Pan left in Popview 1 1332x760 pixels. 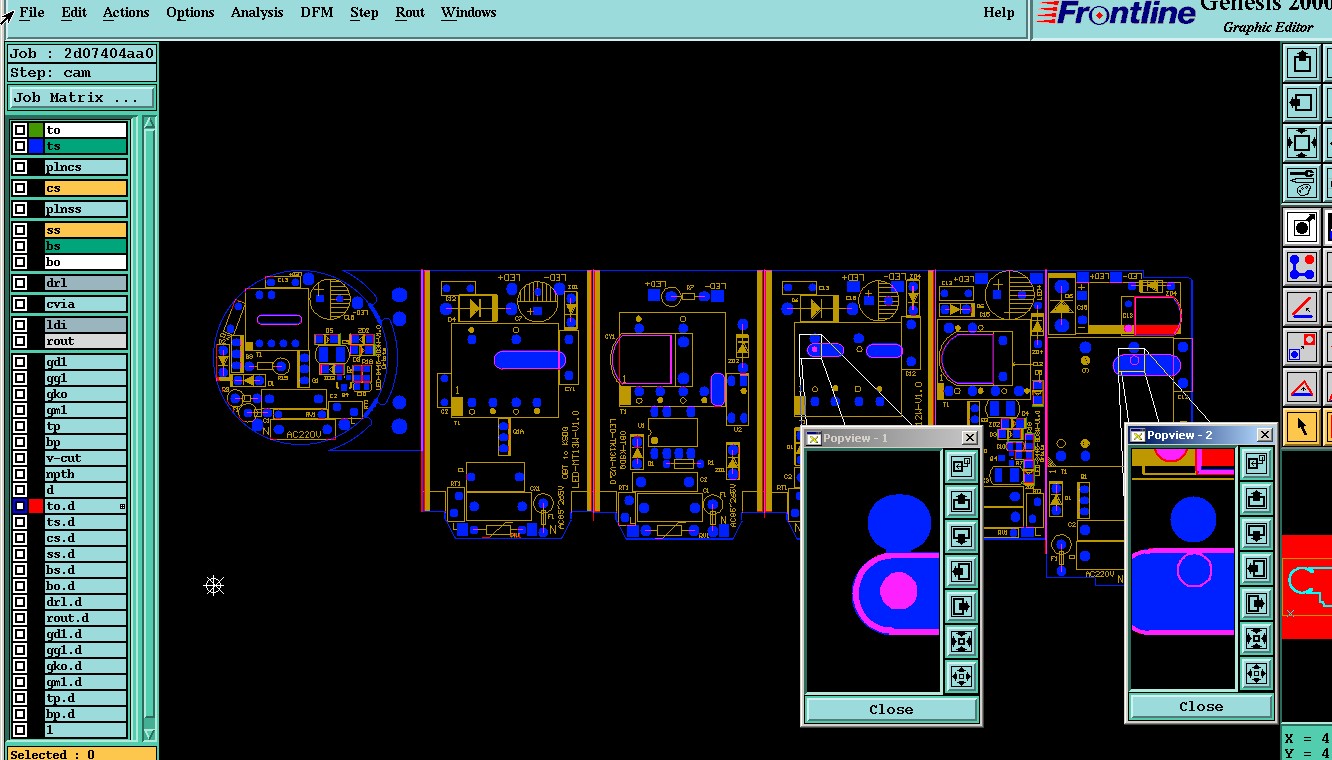pyautogui.click(x=961, y=571)
